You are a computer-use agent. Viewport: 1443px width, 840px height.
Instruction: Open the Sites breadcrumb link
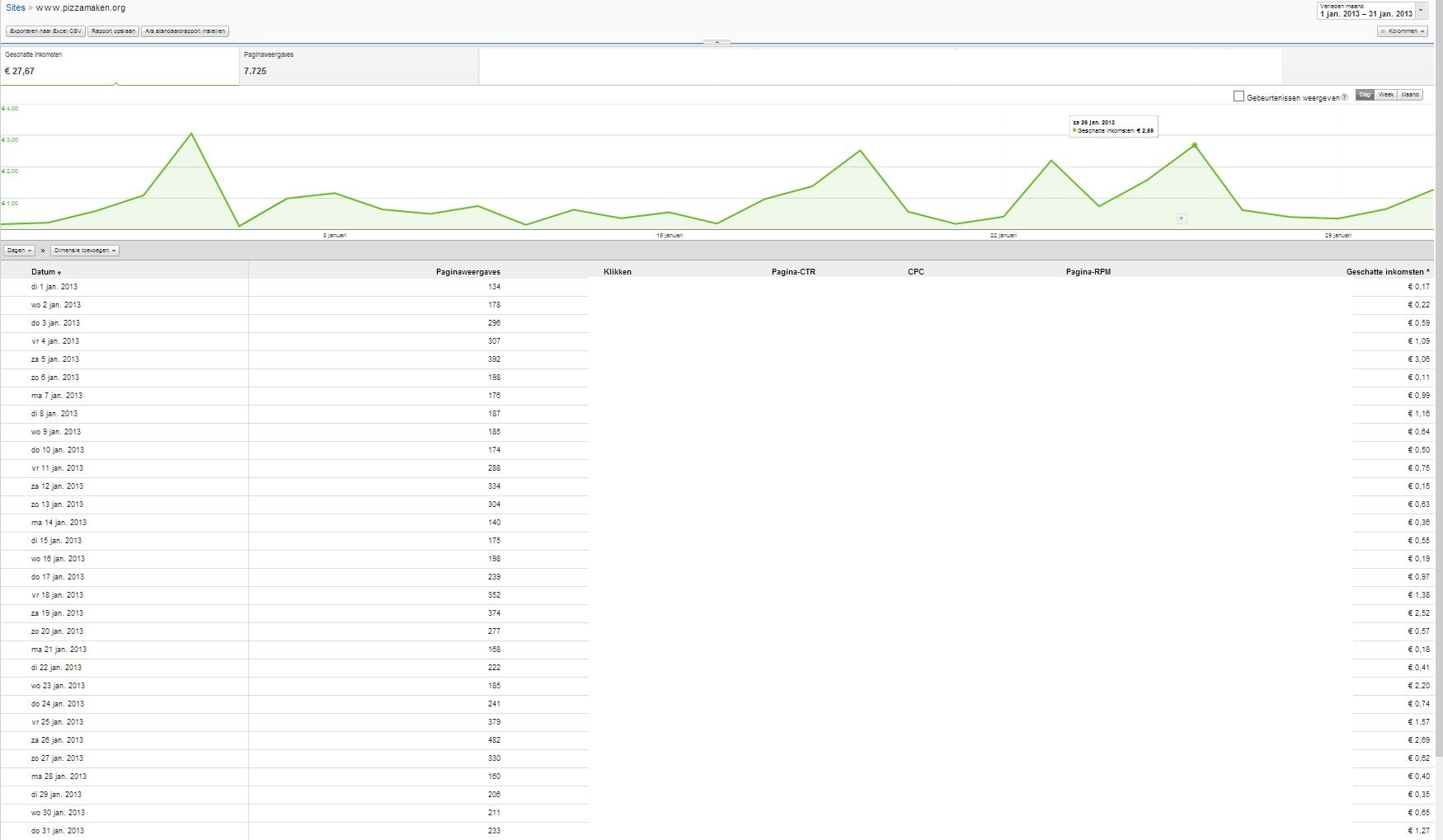pyautogui.click(x=16, y=7)
